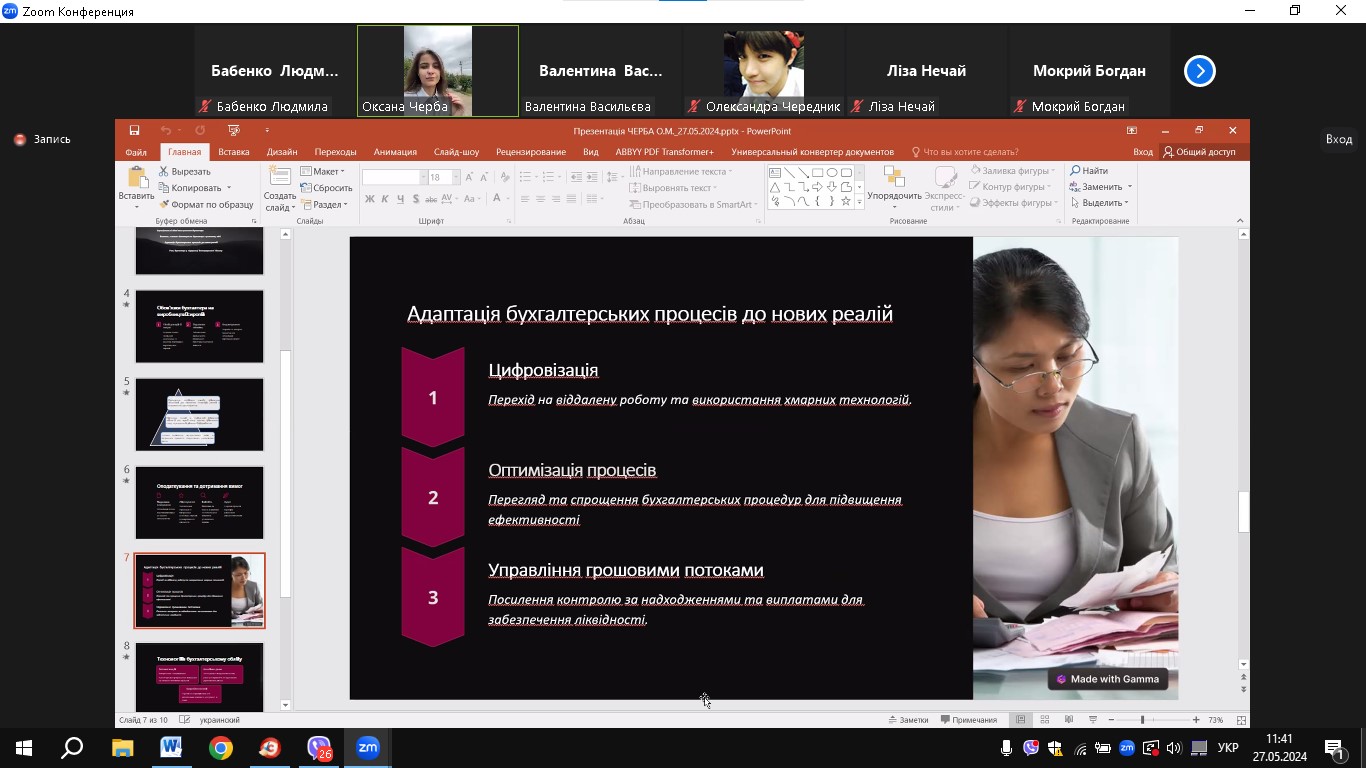
Task: Open Переходы ribbon tab
Action: [335, 152]
